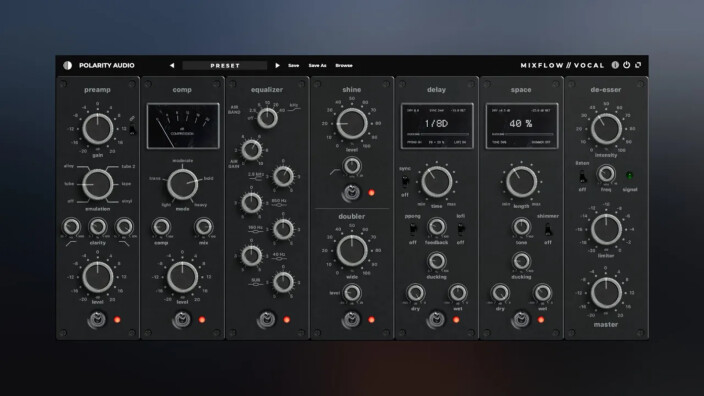Click the 850 Hz equalizer knob
The image size is (704, 396).
(251, 203)
